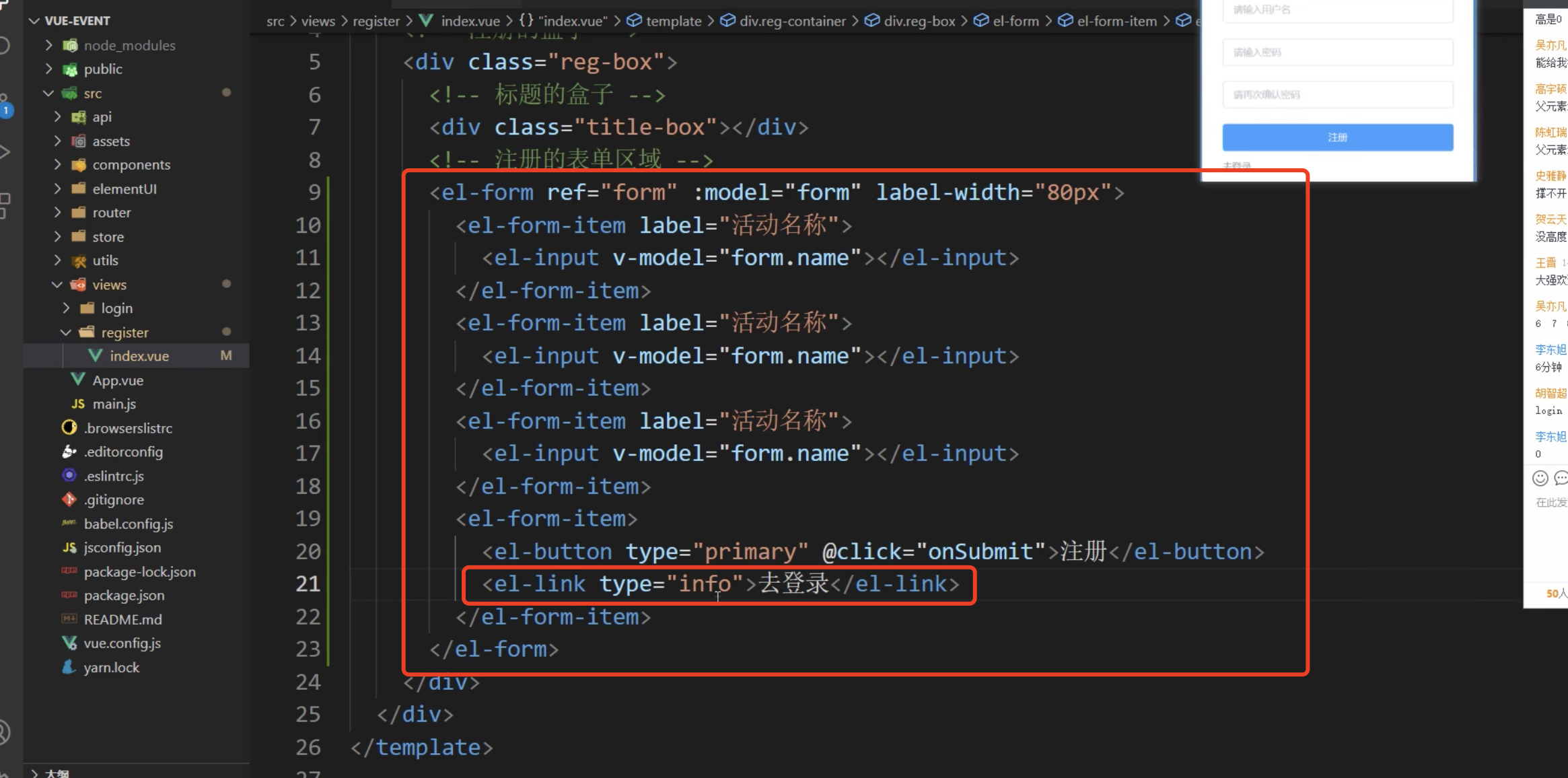Expand the node_modules folder

click(x=48, y=45)
